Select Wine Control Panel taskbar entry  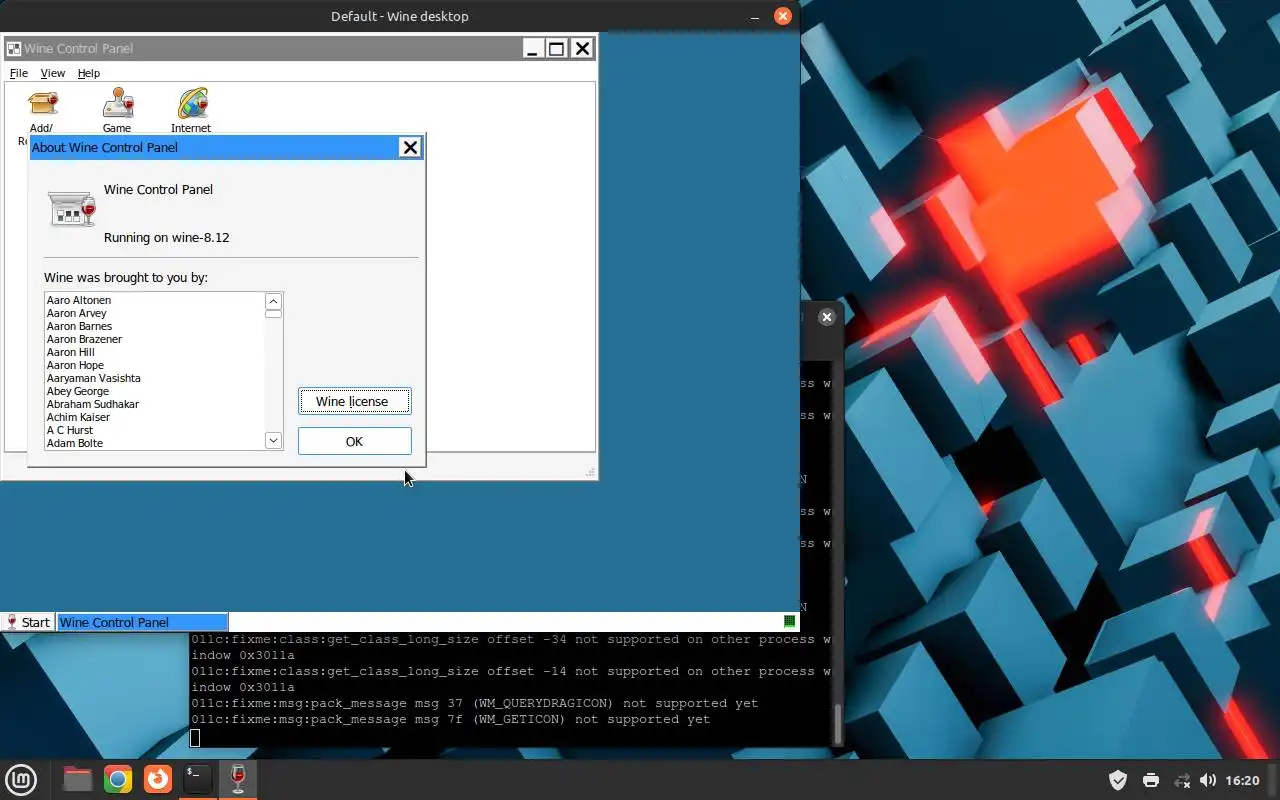coord(142,622)
